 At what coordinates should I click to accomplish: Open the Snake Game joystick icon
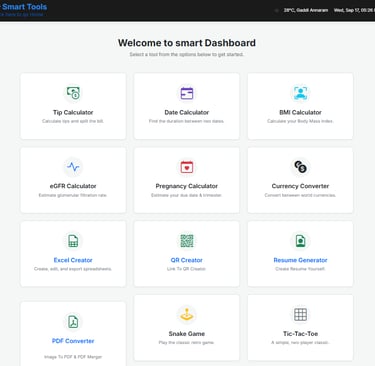pyautogui.click(x=187, y=314)
